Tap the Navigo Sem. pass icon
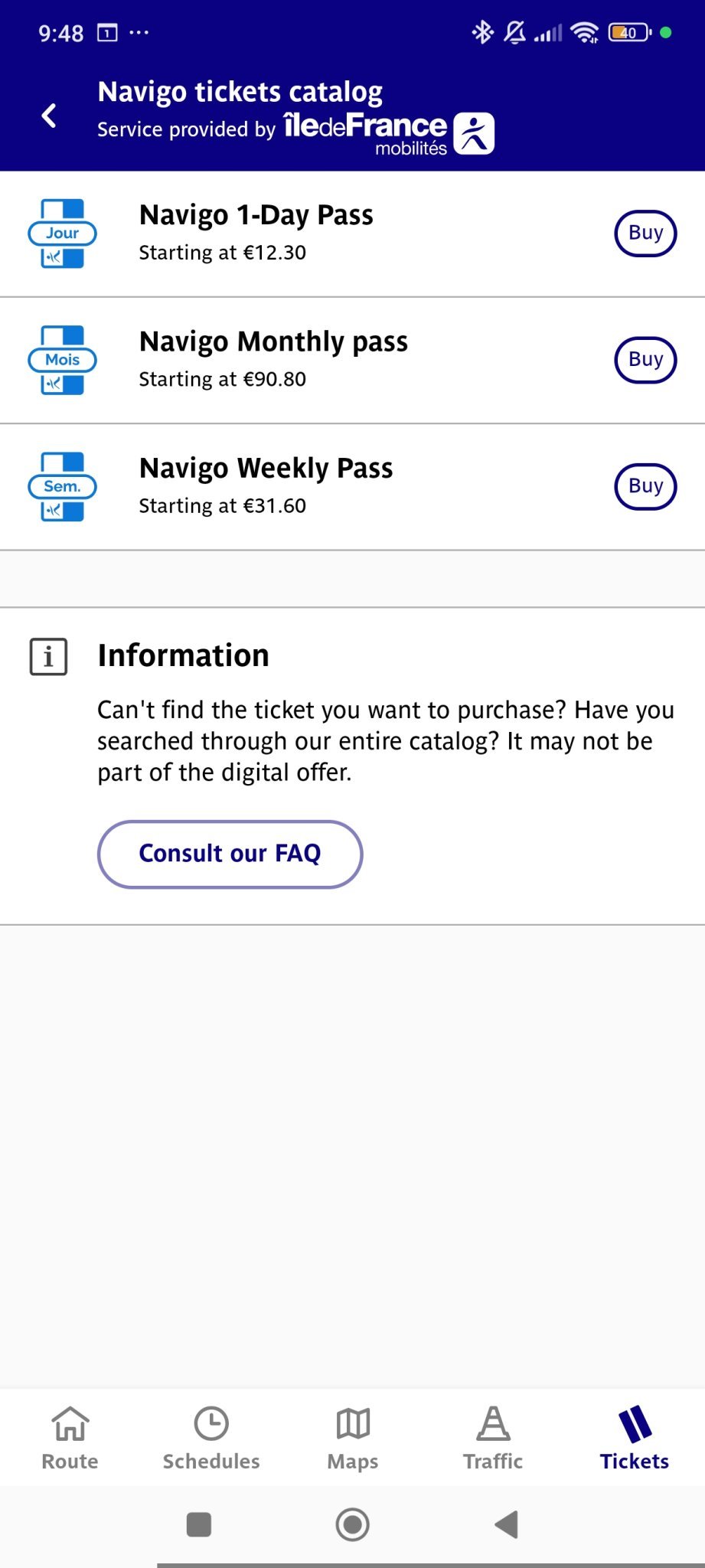 tap(62, 487)
